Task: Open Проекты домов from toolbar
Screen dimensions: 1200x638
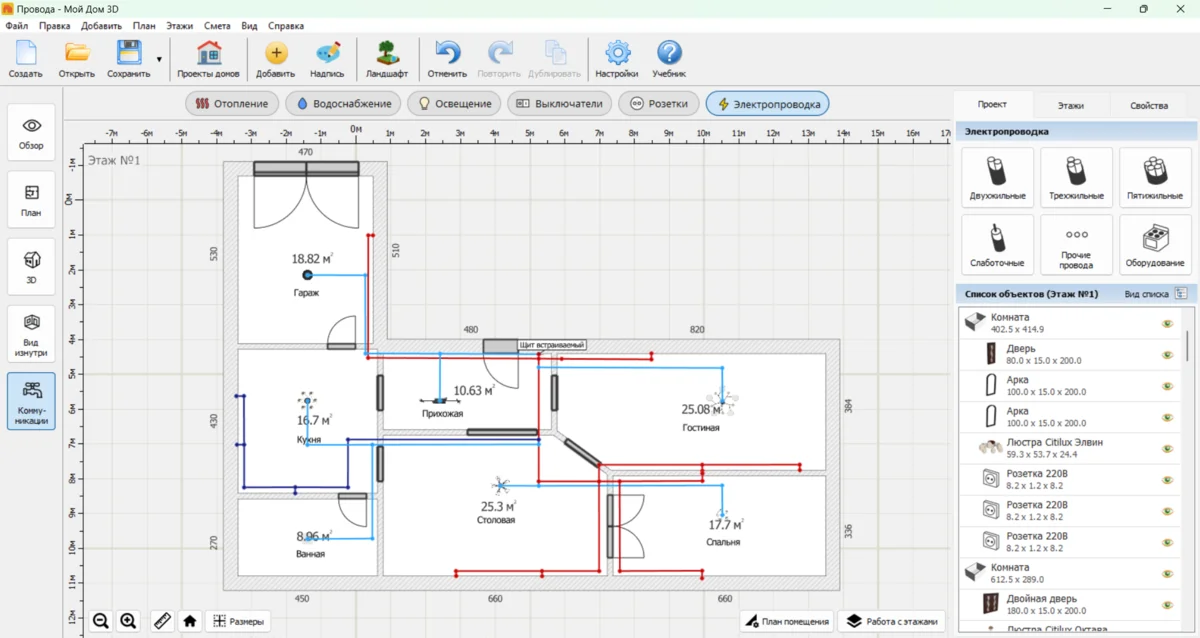Action: (x=208, y=60)
